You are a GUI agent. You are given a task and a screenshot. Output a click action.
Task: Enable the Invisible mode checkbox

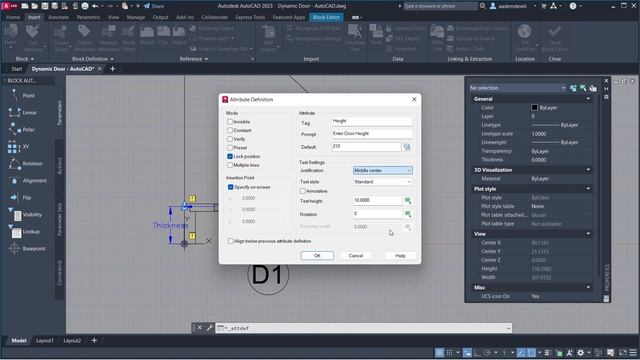click(230, 122)
